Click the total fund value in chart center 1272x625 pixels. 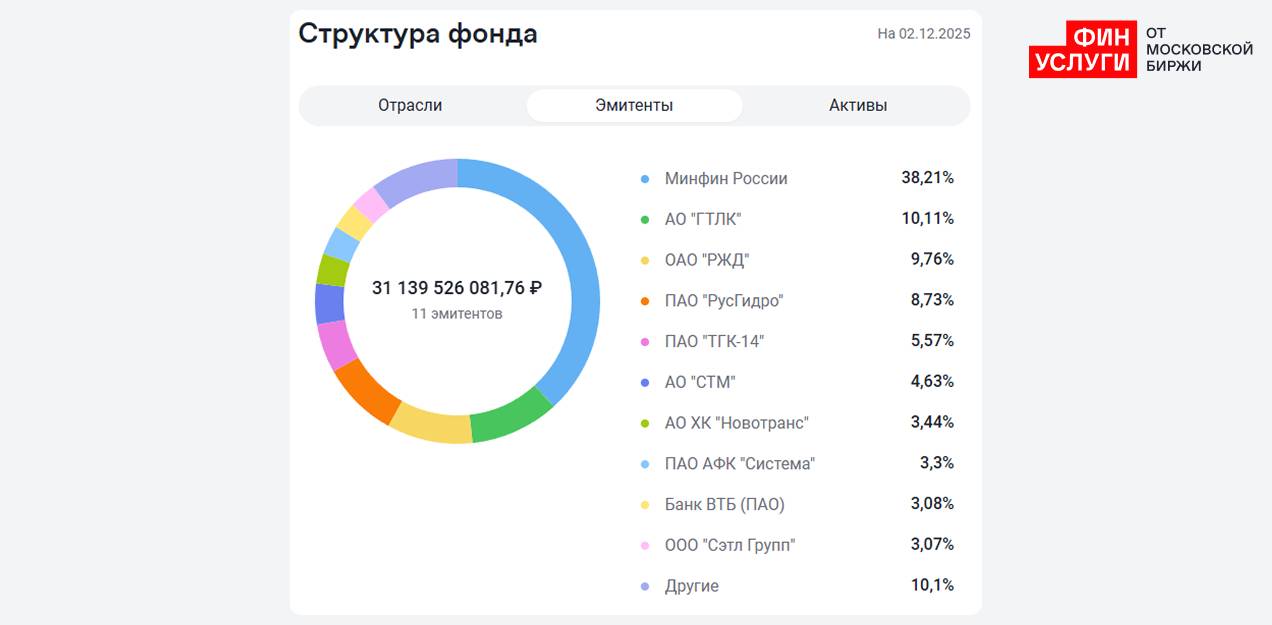point(457,288)
